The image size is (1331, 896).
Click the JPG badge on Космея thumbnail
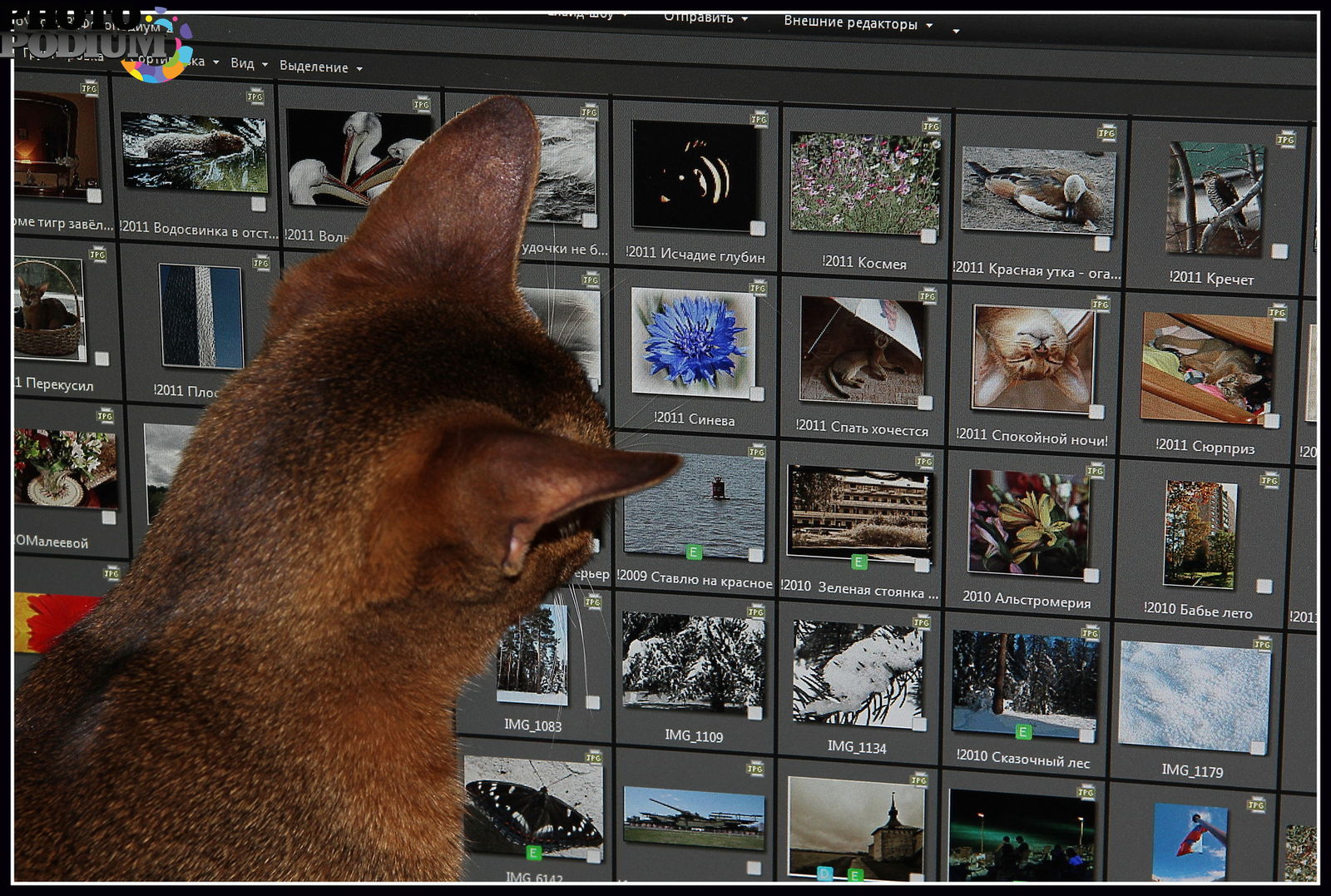(931, 126)
